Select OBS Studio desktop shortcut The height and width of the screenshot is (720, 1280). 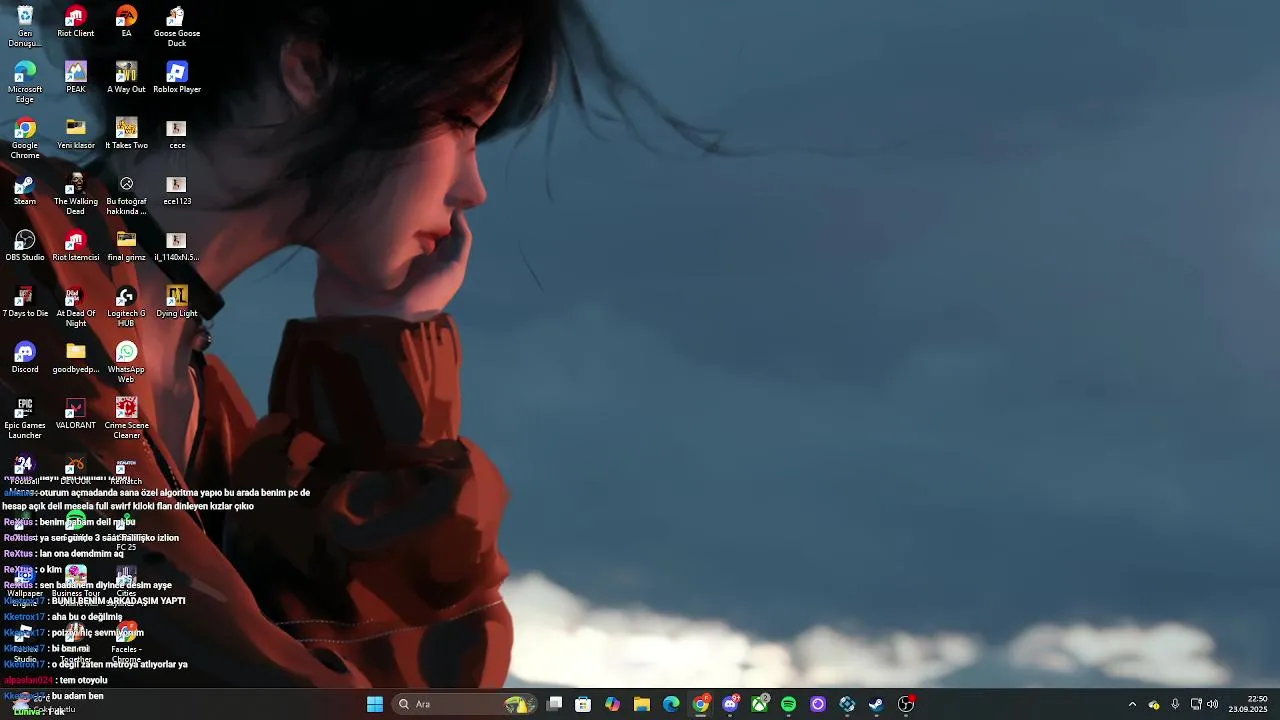click(x=25, y=246)
